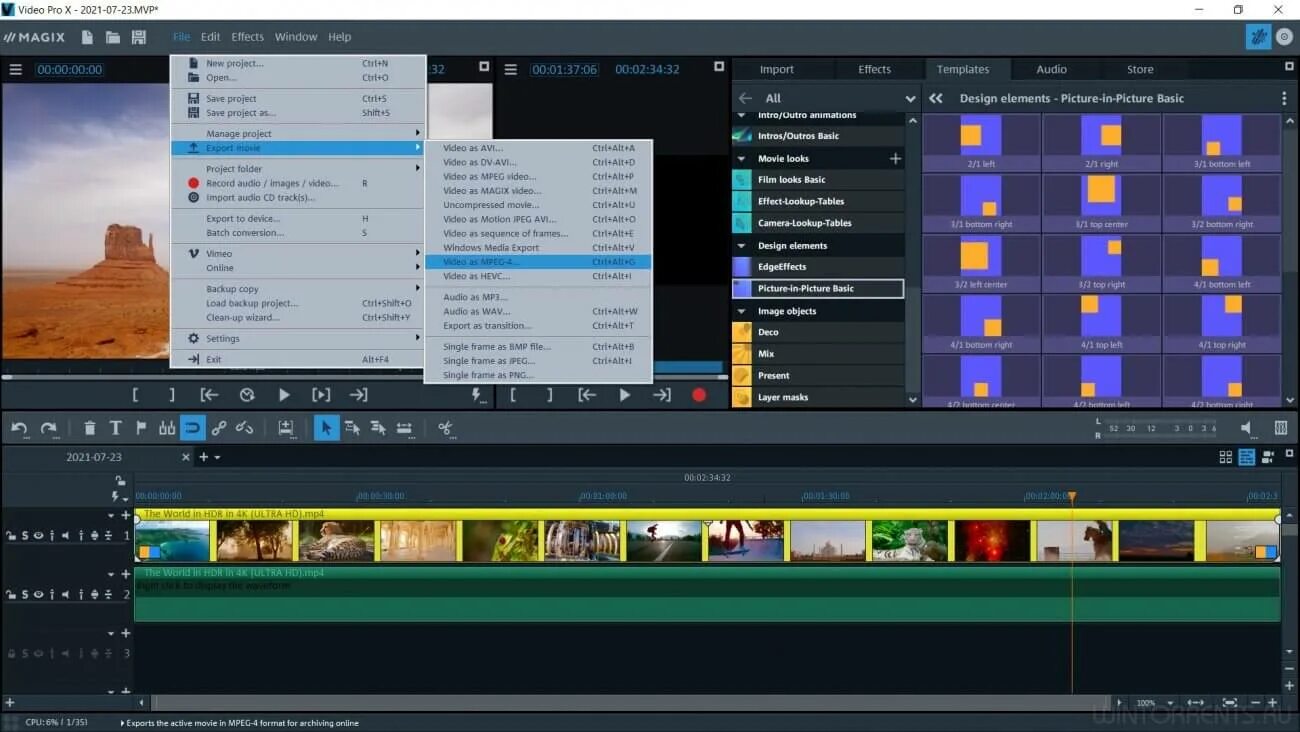The width and height of the screenshot is (1300, 732).
Task: Click the scissors split tool icon
Action: click(445, 428)
